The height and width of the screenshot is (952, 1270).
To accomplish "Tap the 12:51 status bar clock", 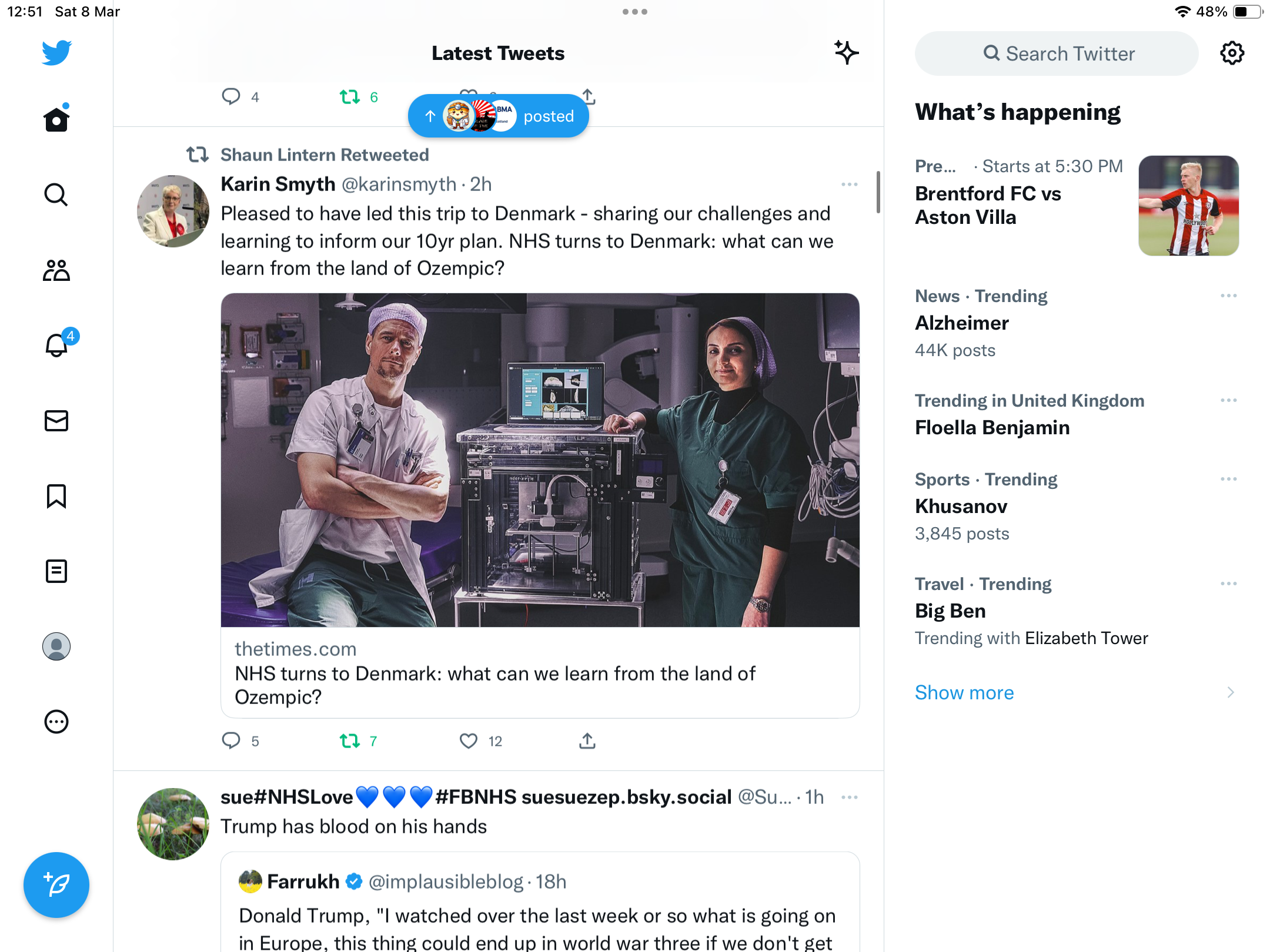I will click(25, 12).
